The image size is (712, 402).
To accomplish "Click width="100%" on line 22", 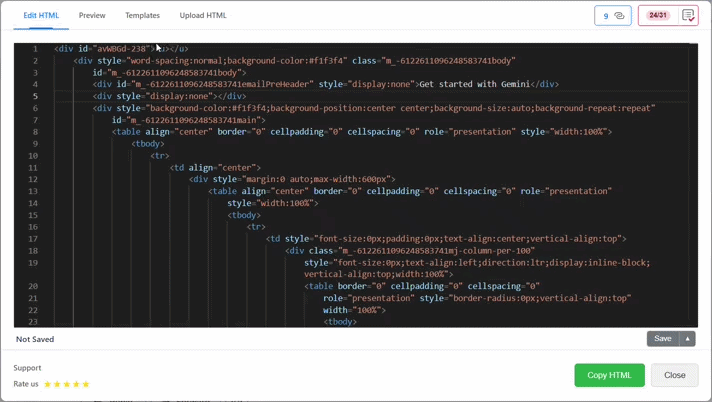I will (x=352, y=310).
